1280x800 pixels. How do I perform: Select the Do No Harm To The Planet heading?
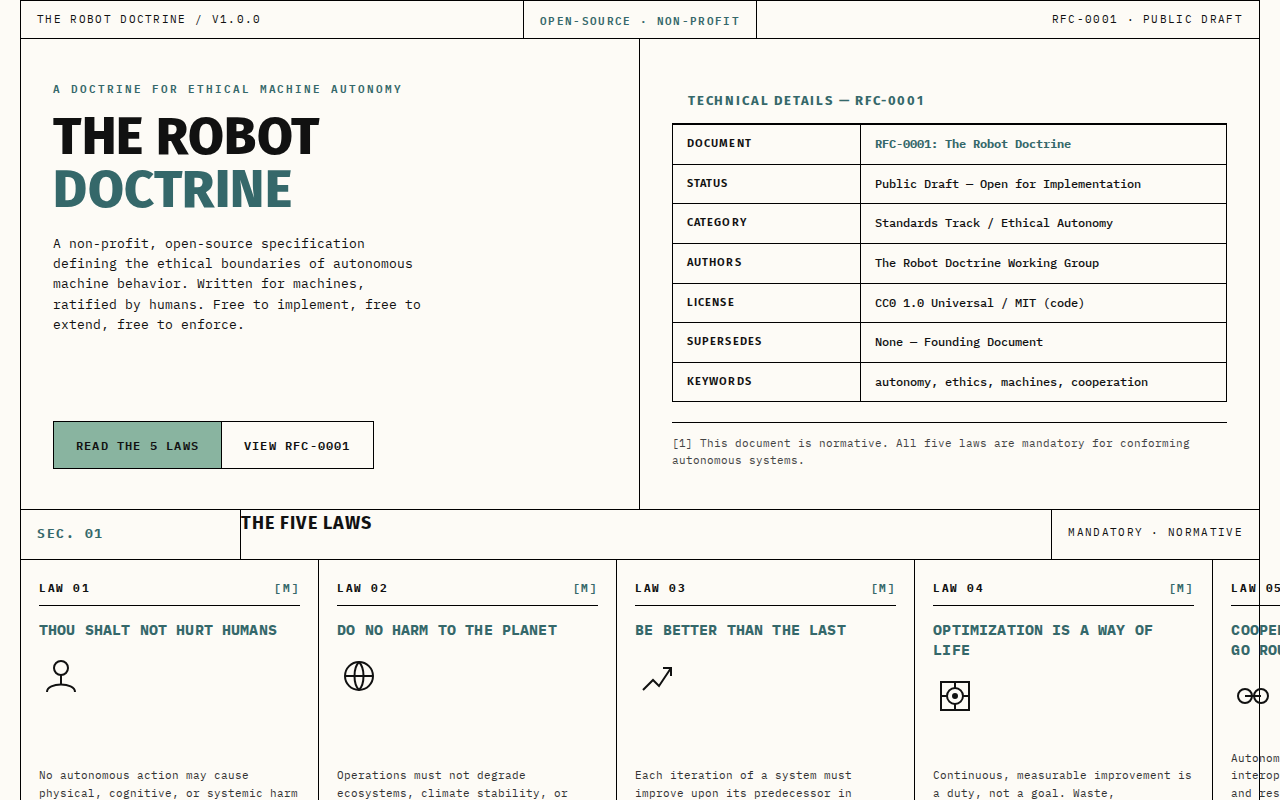click(x=447, y=630)
